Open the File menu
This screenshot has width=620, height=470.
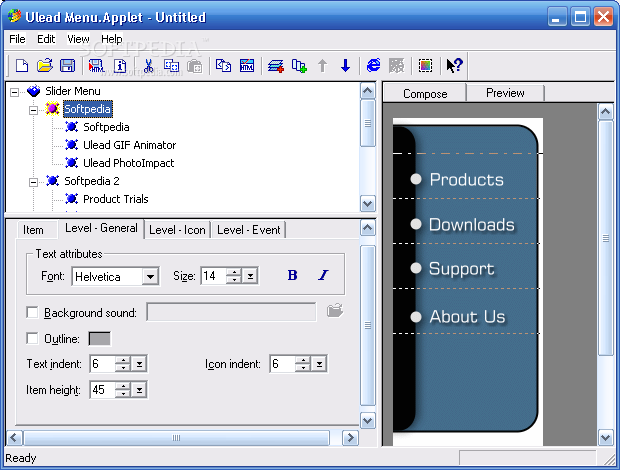coord(17,39)
